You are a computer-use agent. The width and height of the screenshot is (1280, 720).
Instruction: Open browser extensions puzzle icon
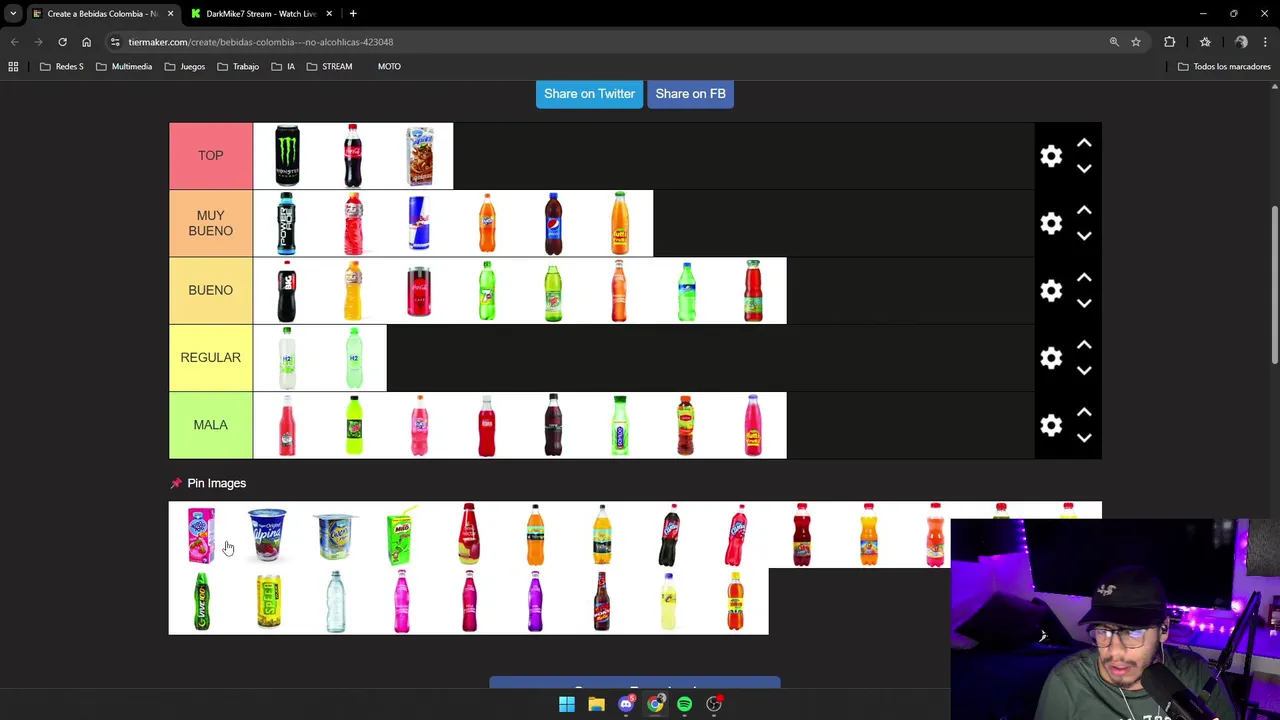click(1169, 42)
